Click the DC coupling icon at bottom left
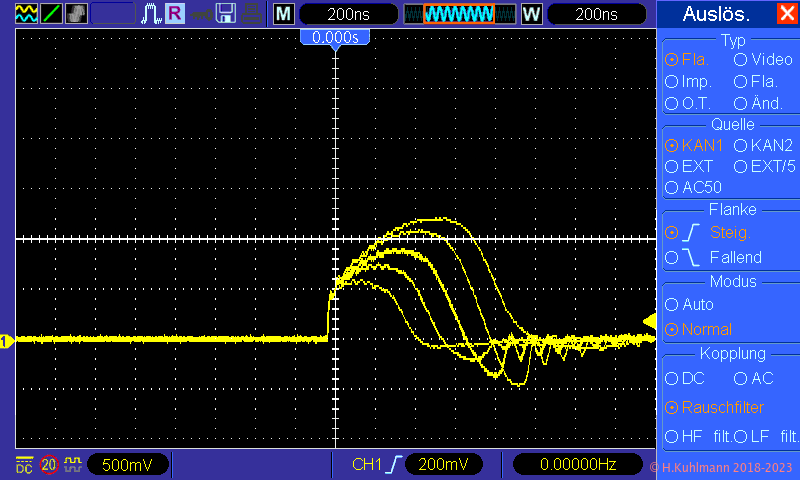The height and width of the screenshot is (480, 800). pyautogui.click(x=24, y=465)
